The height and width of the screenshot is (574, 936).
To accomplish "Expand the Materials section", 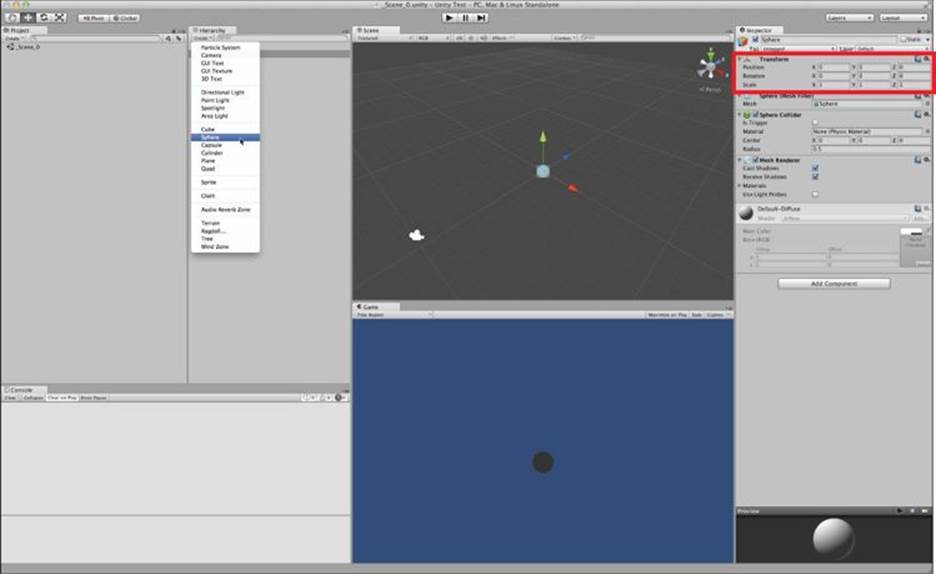I will tap(753, 186).
